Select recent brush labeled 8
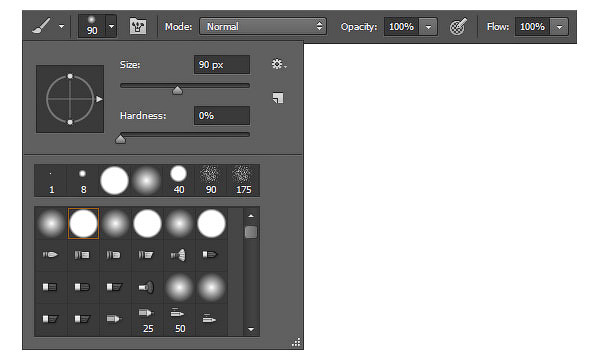The height and width of the screenshot is (360, 600). [x=83, y=181]
